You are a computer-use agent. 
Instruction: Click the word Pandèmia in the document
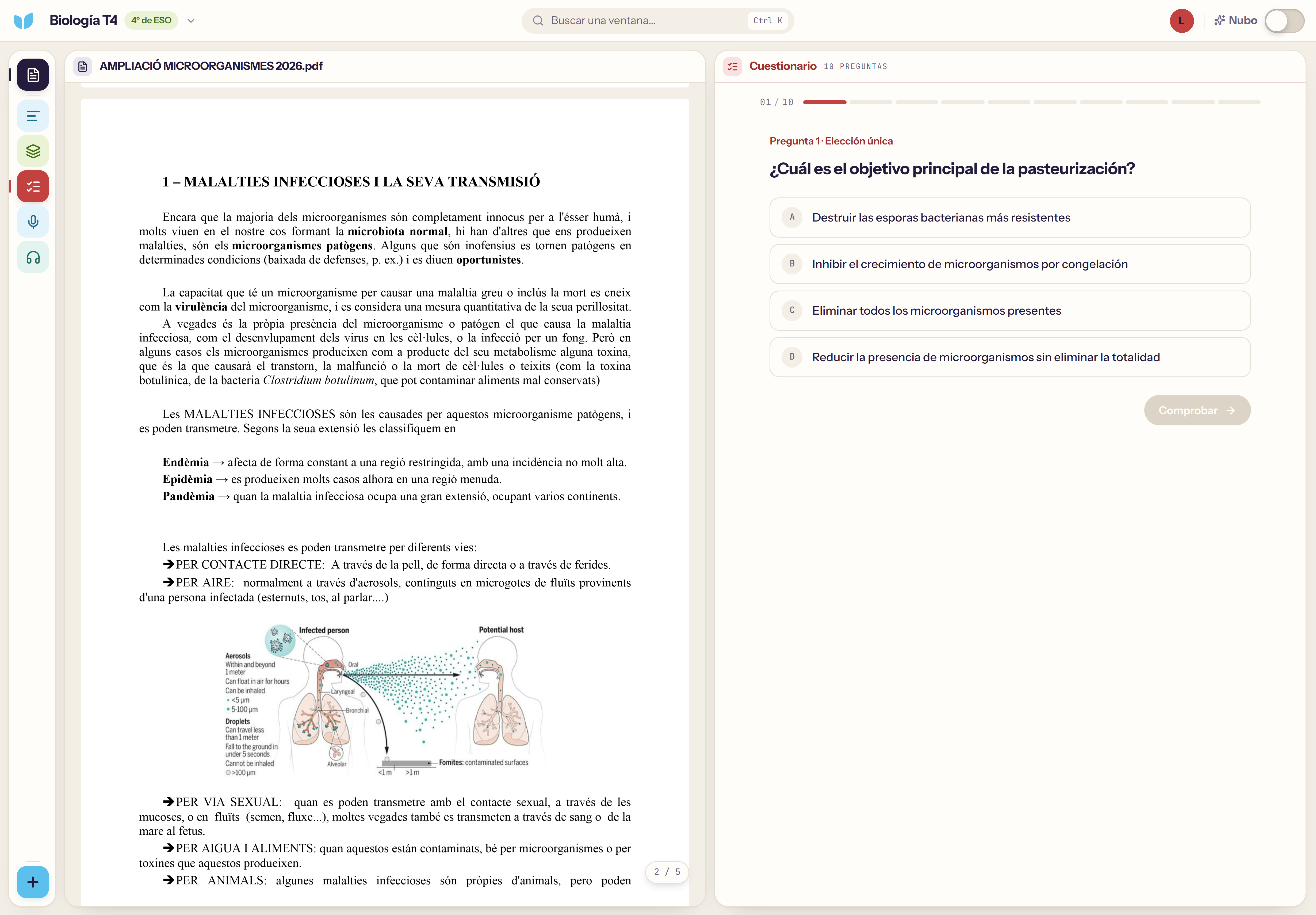click(x=188, y=497)
